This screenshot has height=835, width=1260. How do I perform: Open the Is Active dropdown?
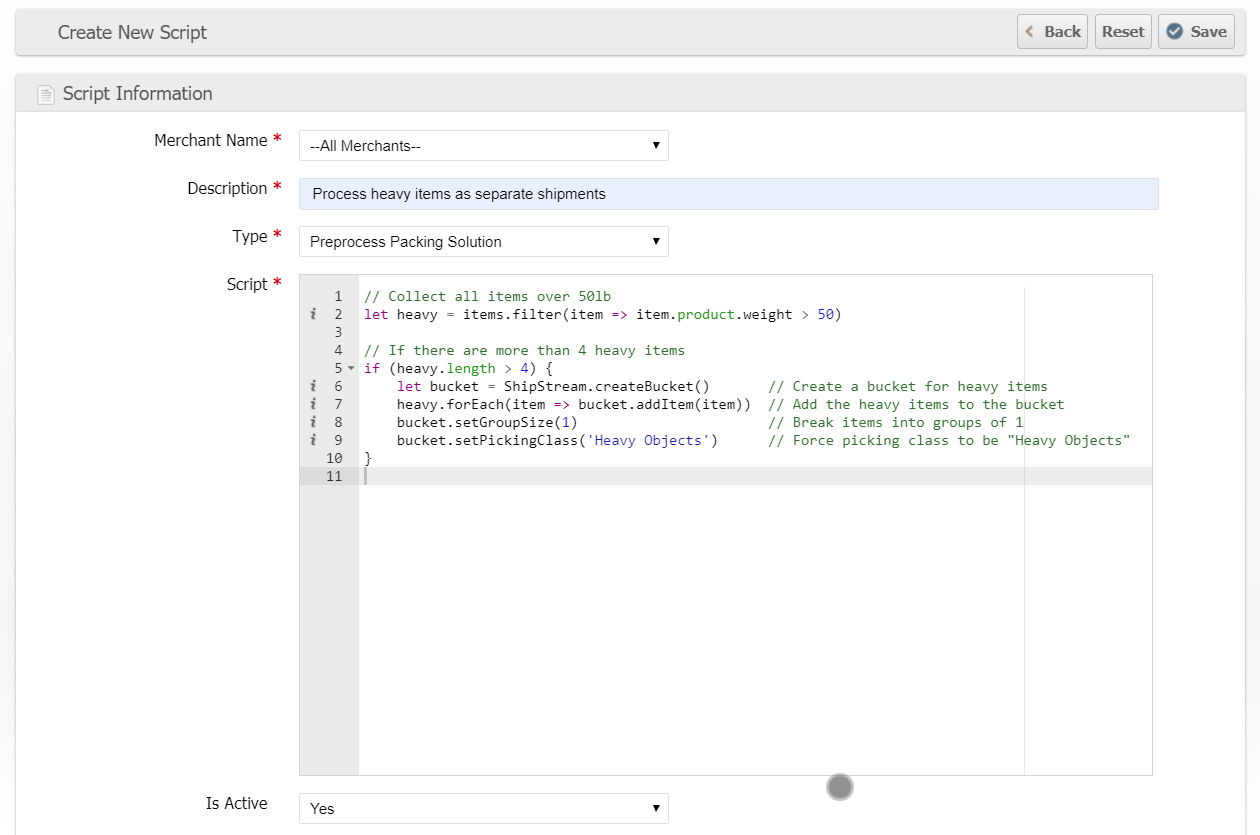tap(483, 808)
